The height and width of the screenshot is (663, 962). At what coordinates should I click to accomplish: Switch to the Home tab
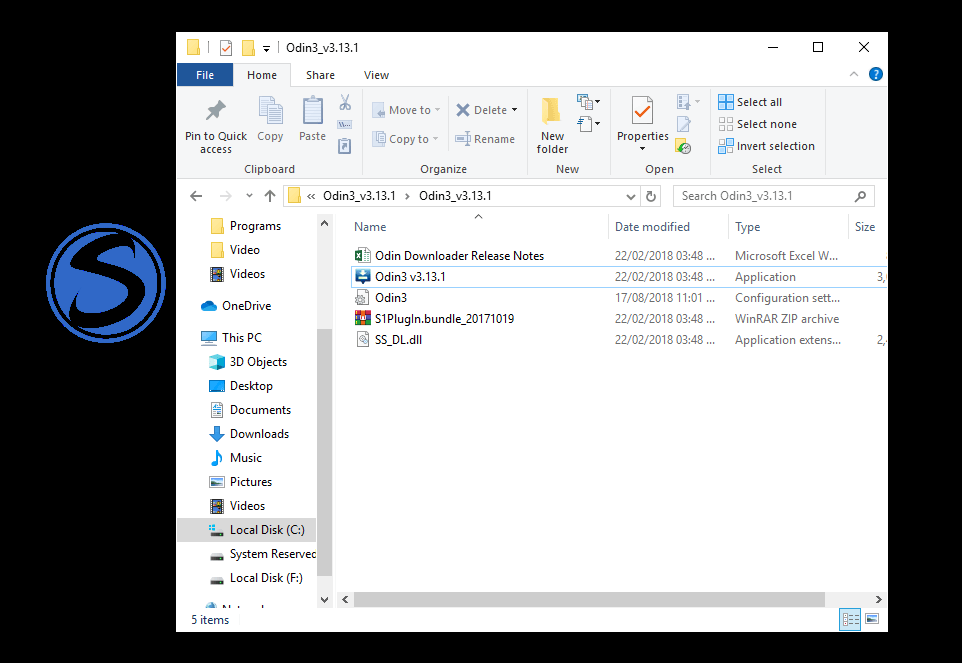[262, 75]
